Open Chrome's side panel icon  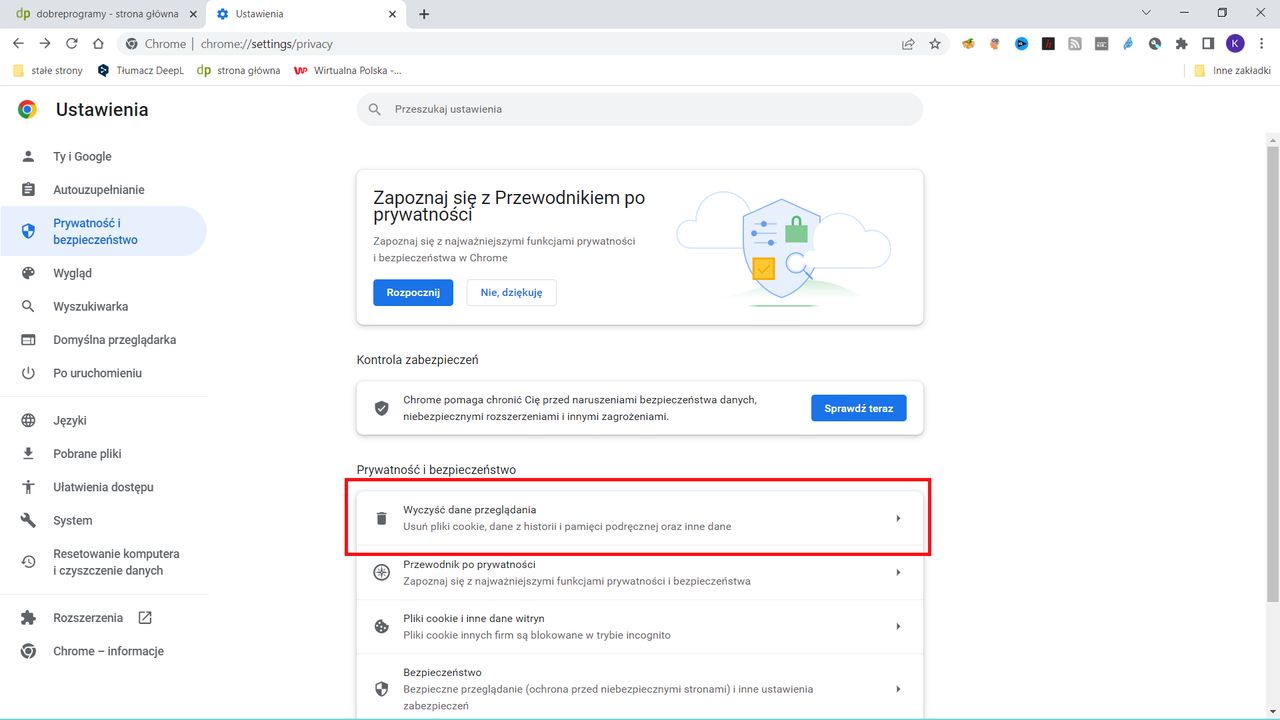(x=1207, y=43)
